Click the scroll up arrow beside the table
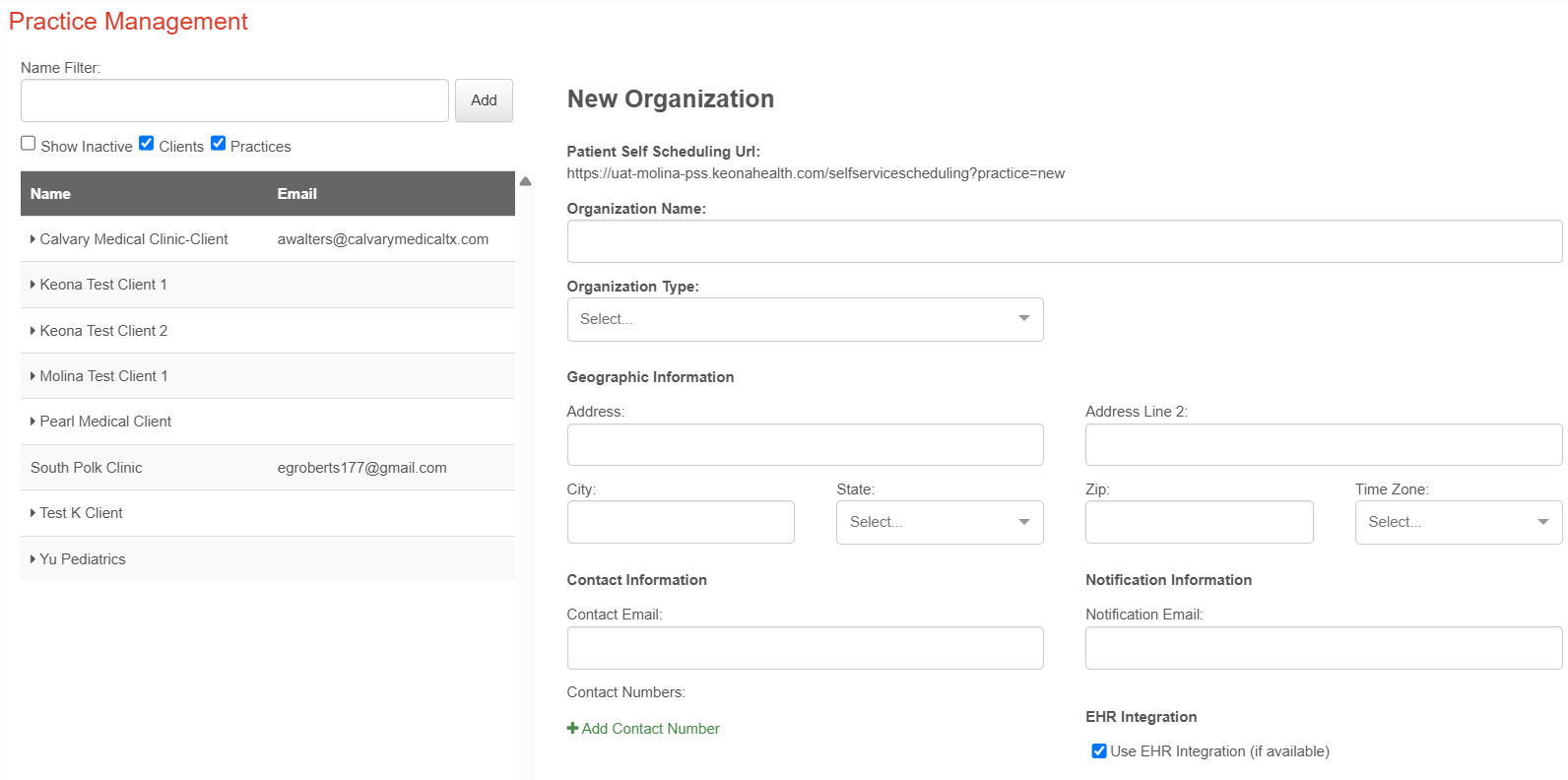 coord(526,181)
